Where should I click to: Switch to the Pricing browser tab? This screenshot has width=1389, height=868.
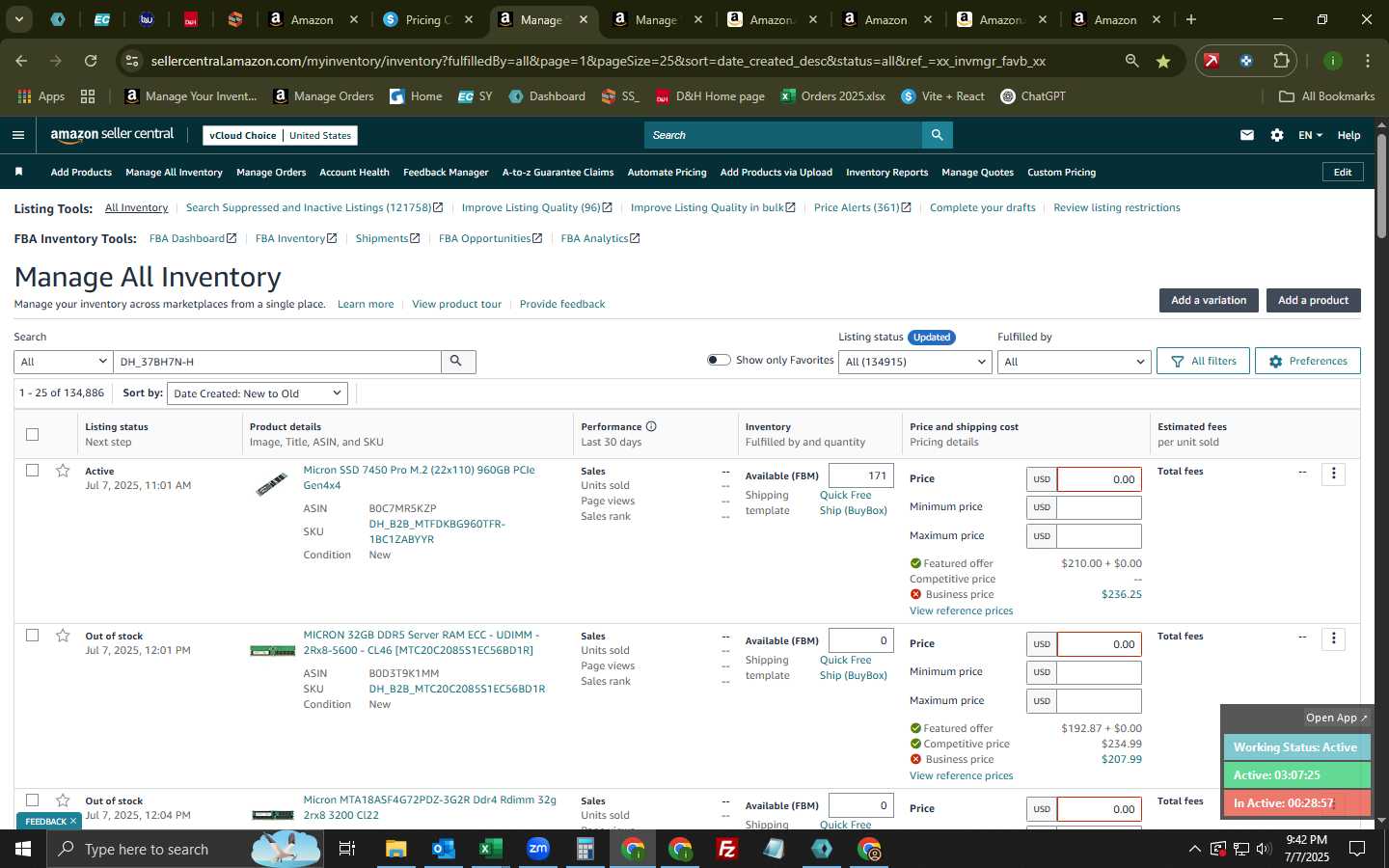[426, 19]
